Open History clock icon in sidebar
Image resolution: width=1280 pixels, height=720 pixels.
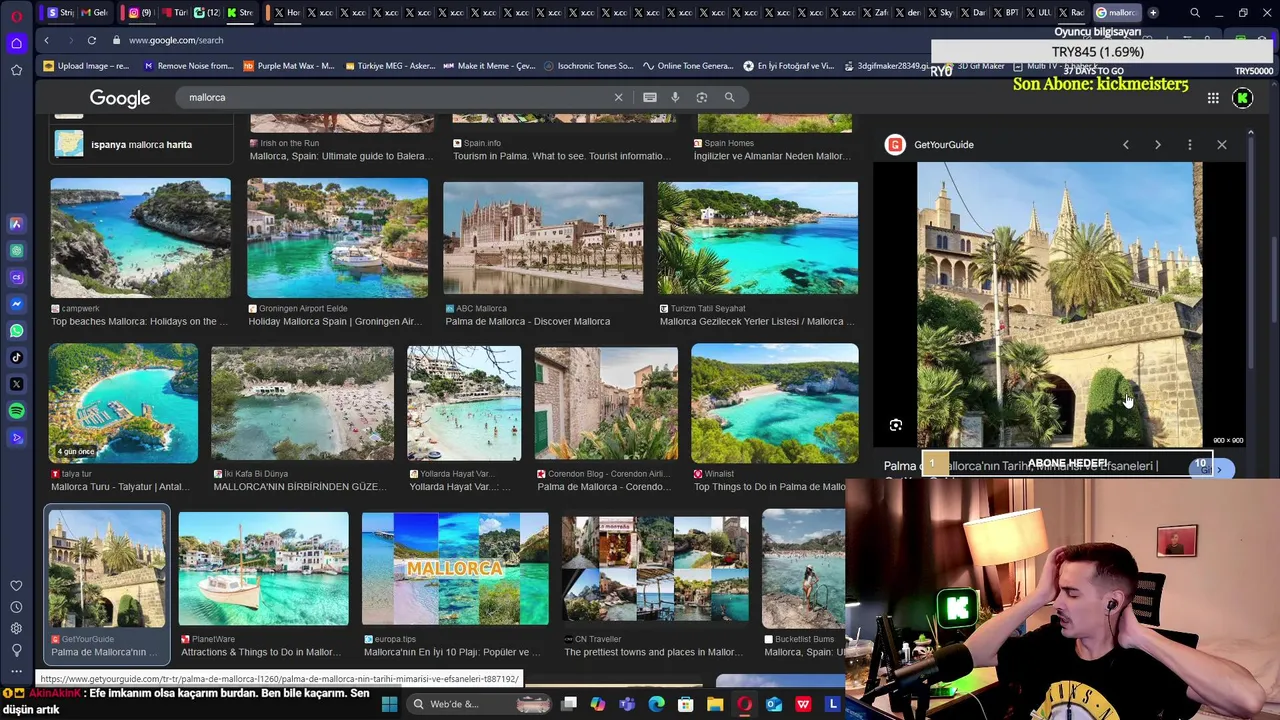16,607
